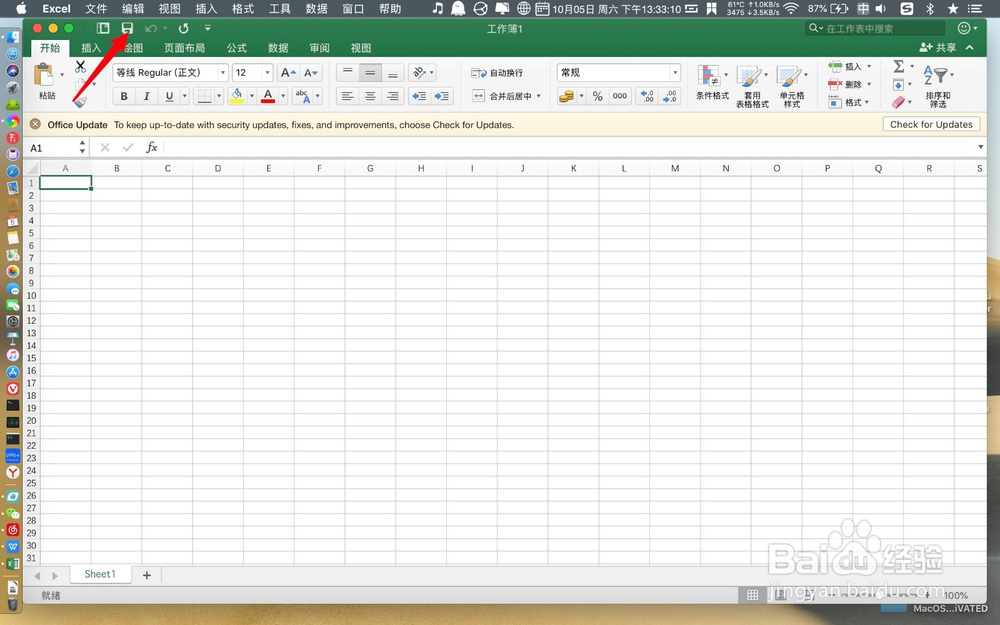Toggle Italic formatting
The image size is (1000, 625).
pos(146,96)
